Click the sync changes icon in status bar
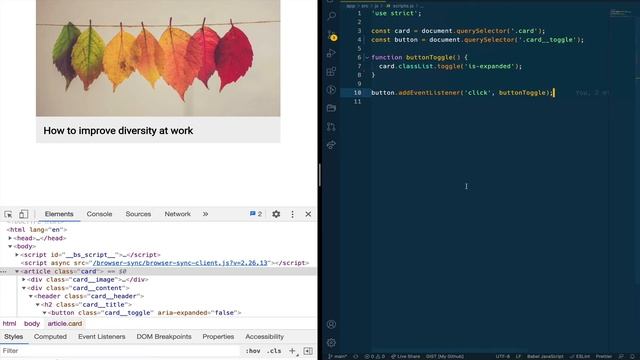Viewport: 640px width, 360px height. pyautogui.click(x=356, y=356)
